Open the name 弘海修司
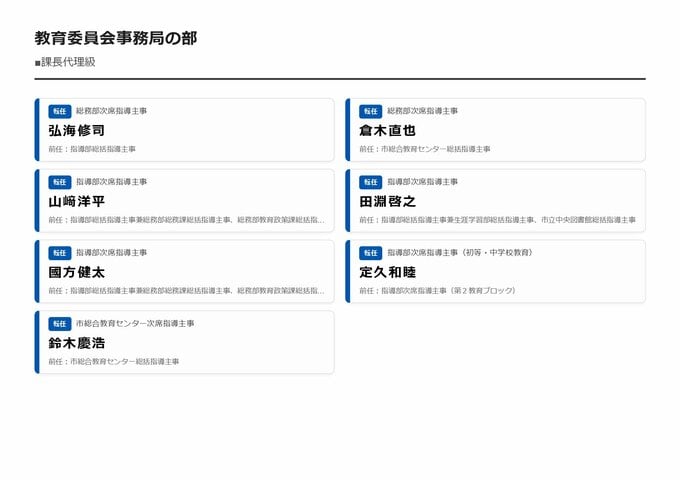The image size is (680, 480). click(76, 130)
